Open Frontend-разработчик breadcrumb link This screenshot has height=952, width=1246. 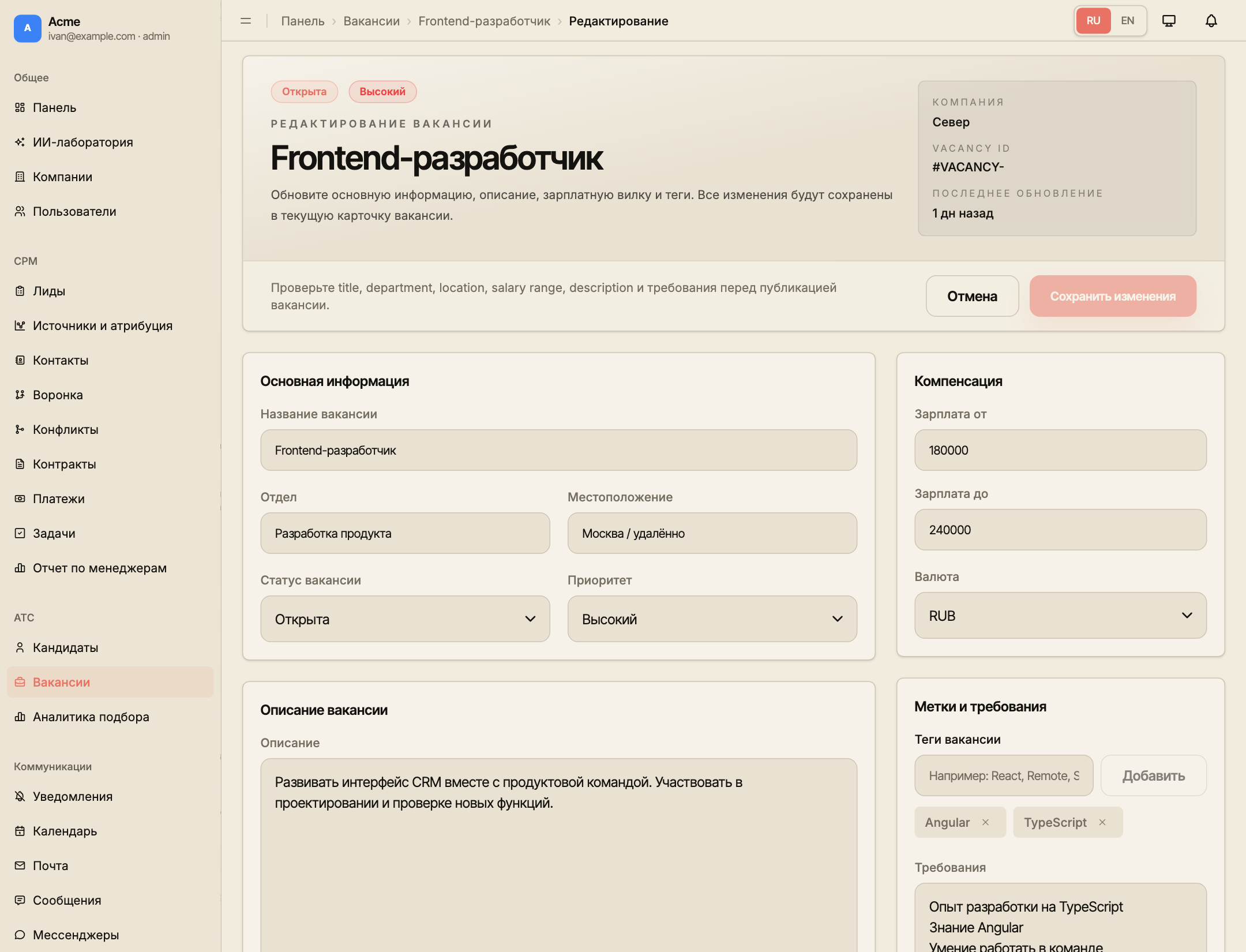click(x=484, y=21)
